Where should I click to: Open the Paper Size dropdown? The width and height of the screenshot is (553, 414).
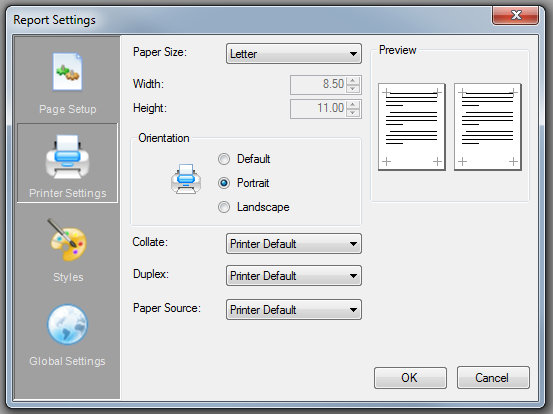point(294,54)
